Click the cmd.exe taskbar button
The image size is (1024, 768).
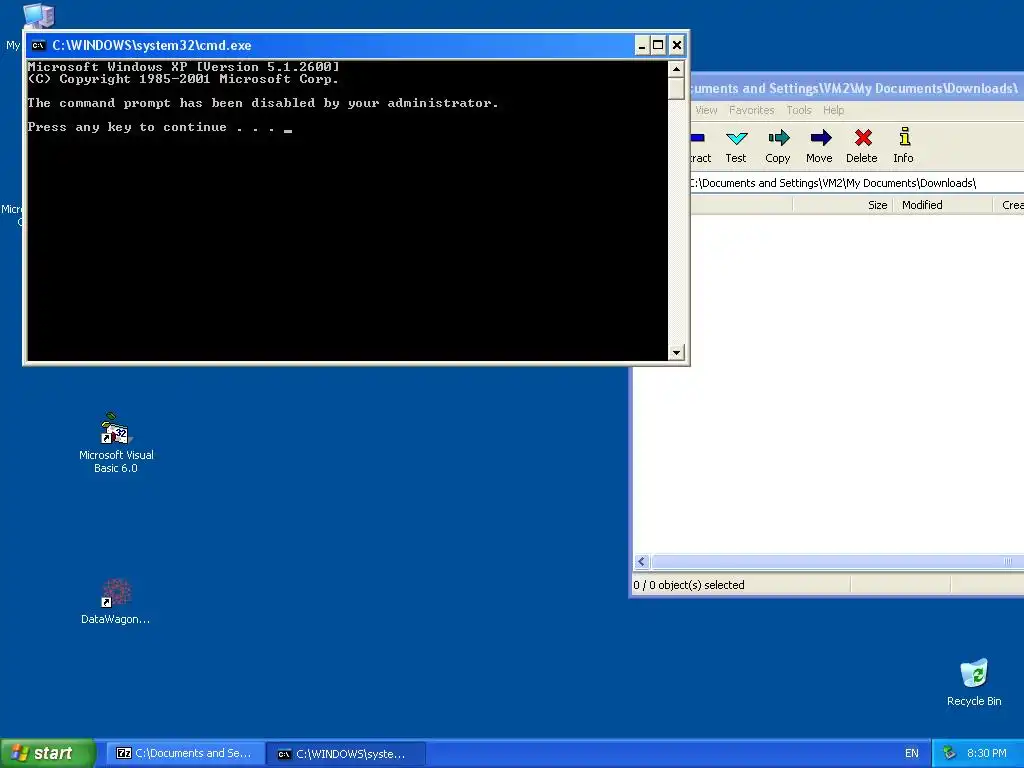click(x=346, y=754)
